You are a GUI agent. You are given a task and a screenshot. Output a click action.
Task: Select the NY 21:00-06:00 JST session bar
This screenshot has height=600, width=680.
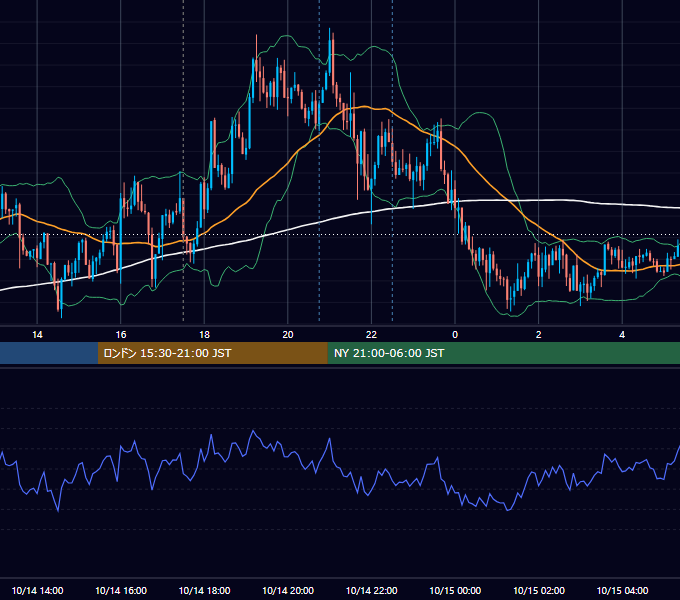[503, 353]
